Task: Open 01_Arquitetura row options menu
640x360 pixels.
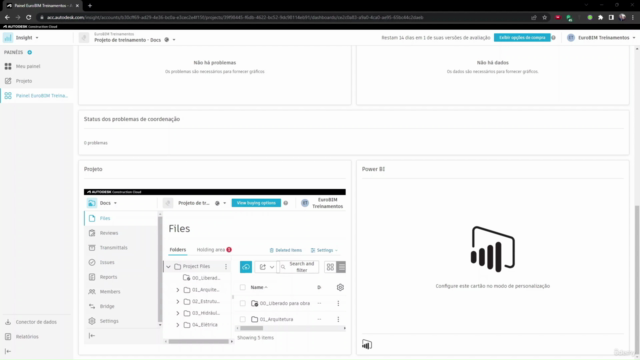Action: point(338,319)
